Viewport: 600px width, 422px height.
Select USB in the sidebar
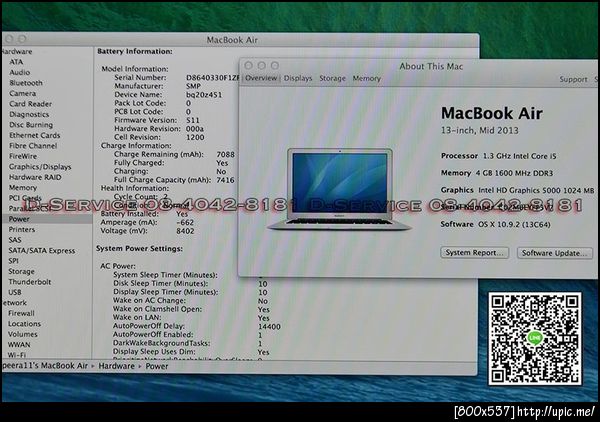15,292
